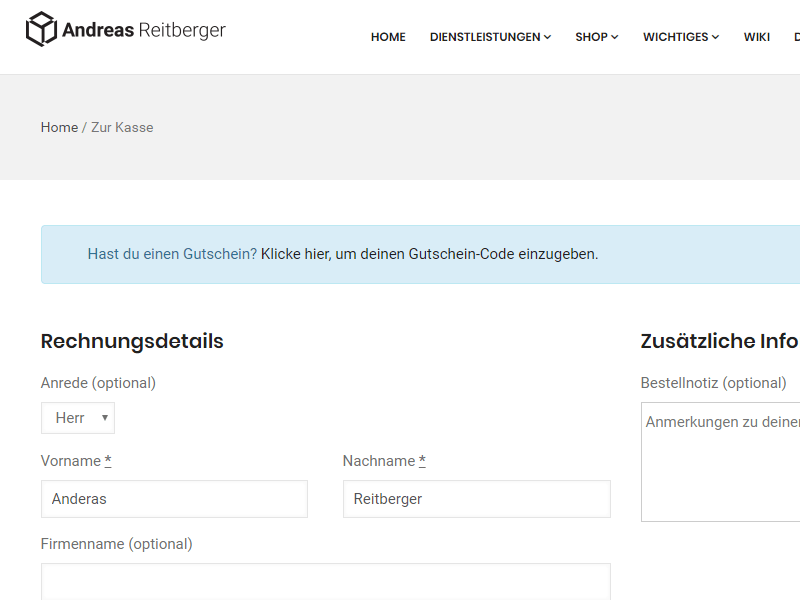Image resolution: width=800 pixels, height=600 pixels.
Task: Go to the HOME menu item
Action: 388,37
